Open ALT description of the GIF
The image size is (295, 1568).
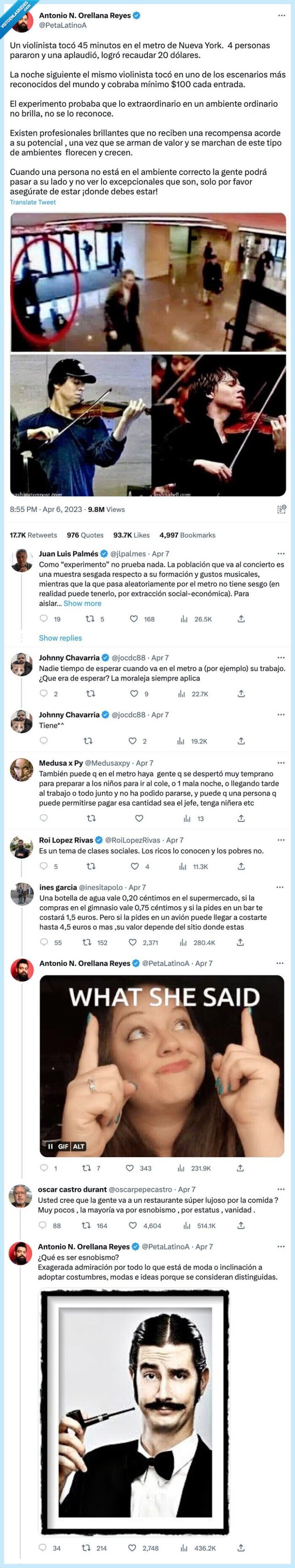pyautogui.click(x=79, y=1146)
